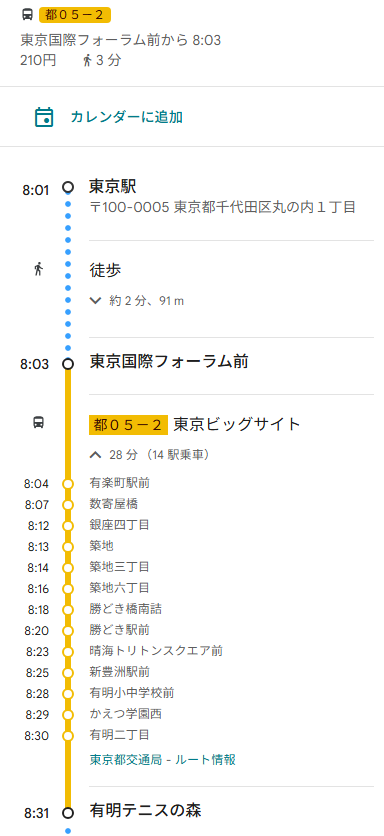Click the walking icon left of 徒歩
The width and height of the screenshot is (384, 836).
38,269
